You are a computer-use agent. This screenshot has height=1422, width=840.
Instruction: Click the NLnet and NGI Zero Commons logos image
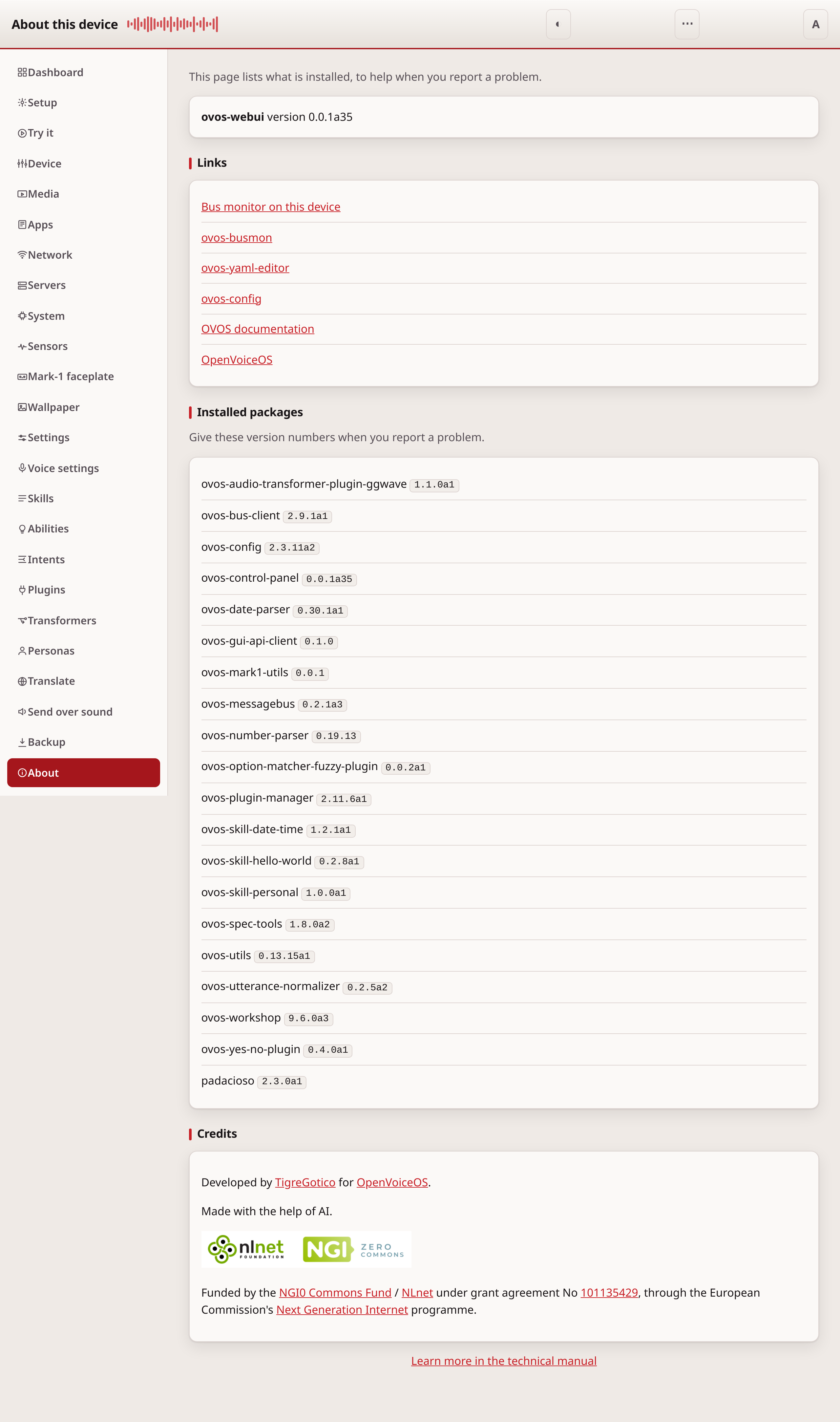pyautogui.click(x=306, y=1249)
